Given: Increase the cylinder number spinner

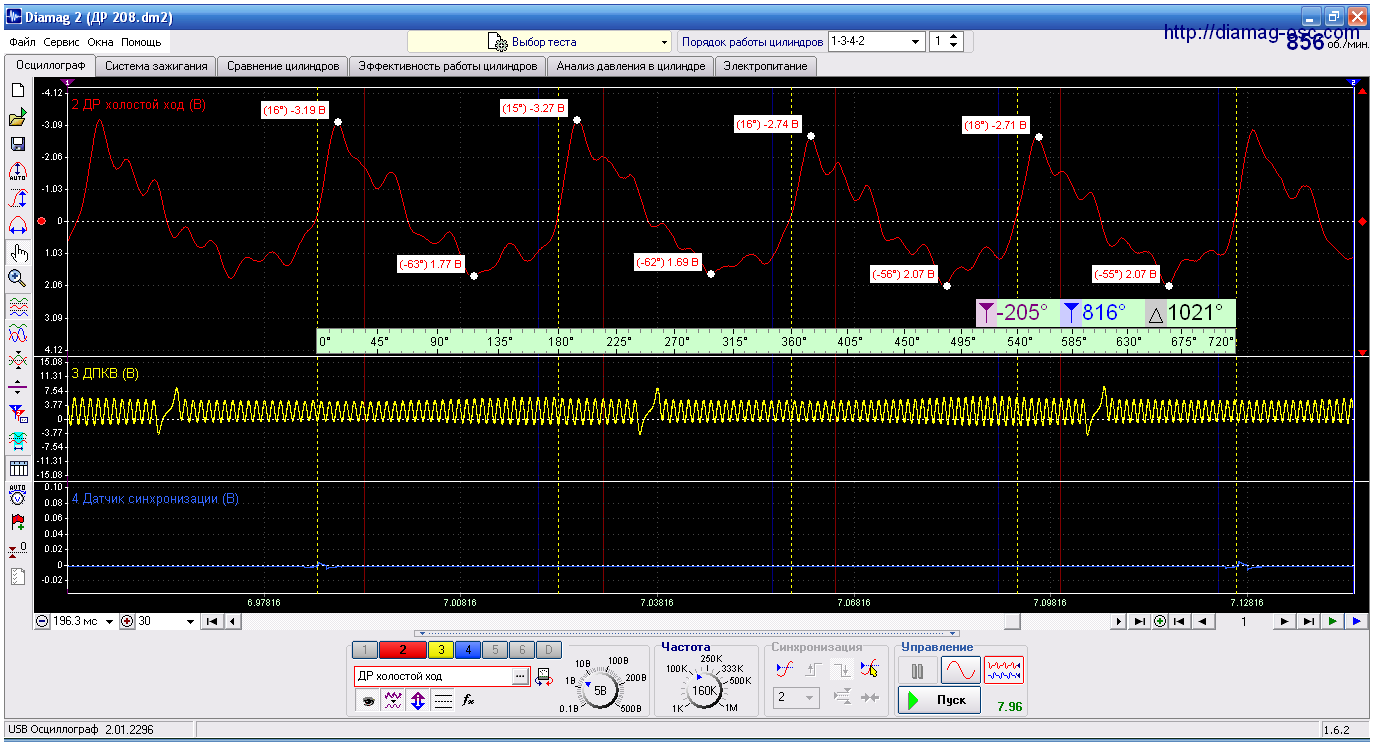Looking at the screenshot, I should [x=953, y=37].
